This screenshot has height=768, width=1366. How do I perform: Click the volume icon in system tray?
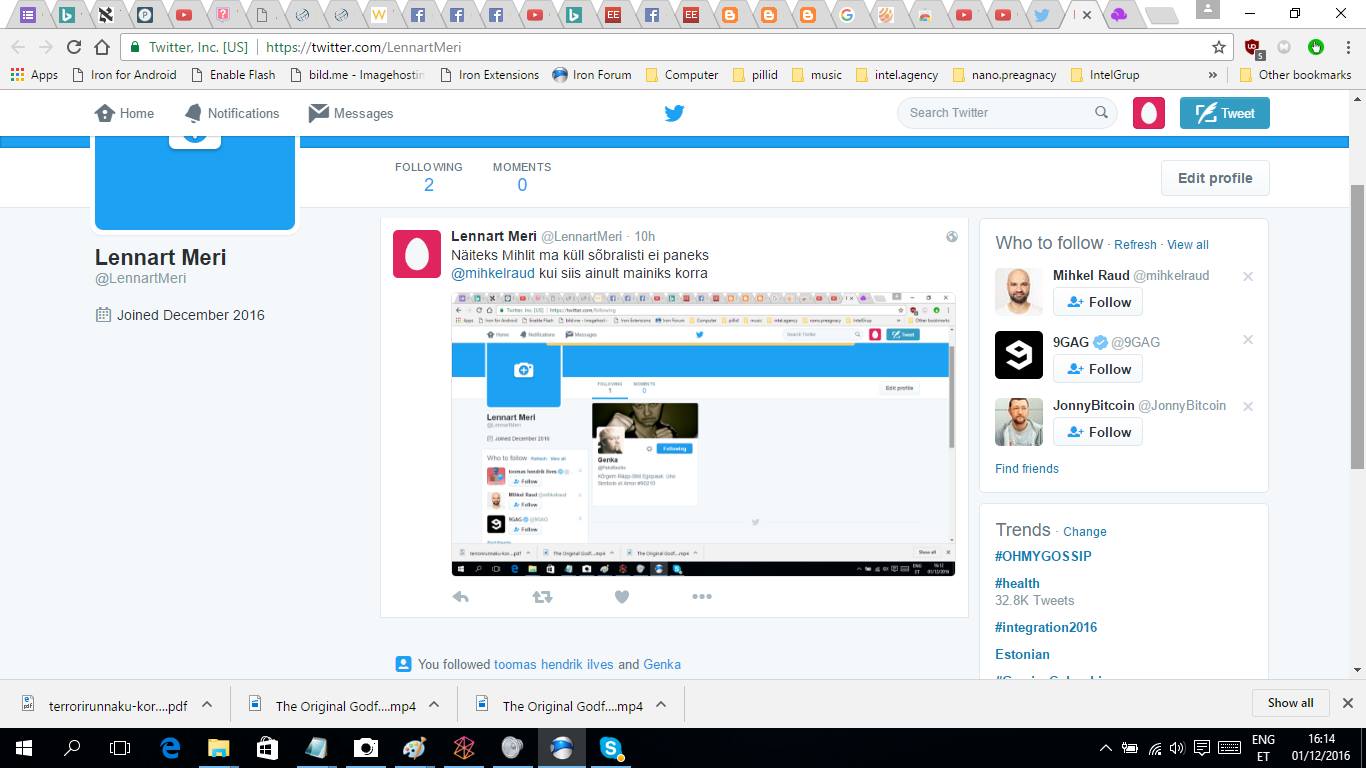(1177, 748)
